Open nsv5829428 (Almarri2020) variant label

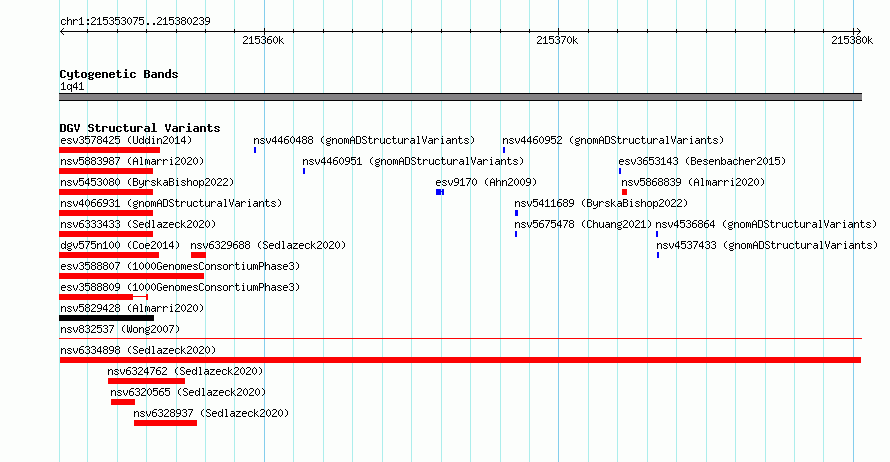132,308
